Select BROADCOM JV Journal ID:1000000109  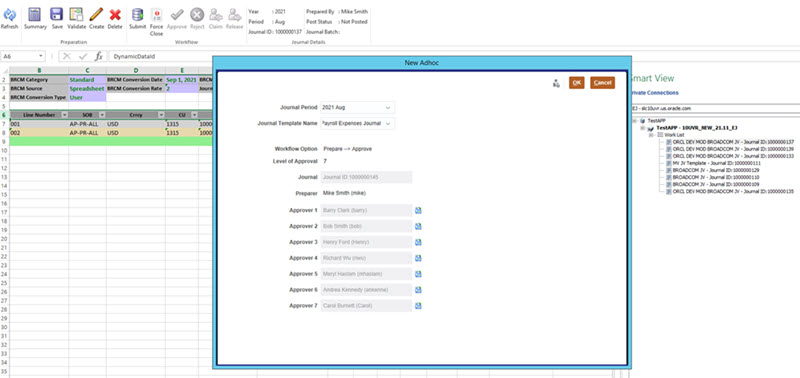click(x=716, y=184)
